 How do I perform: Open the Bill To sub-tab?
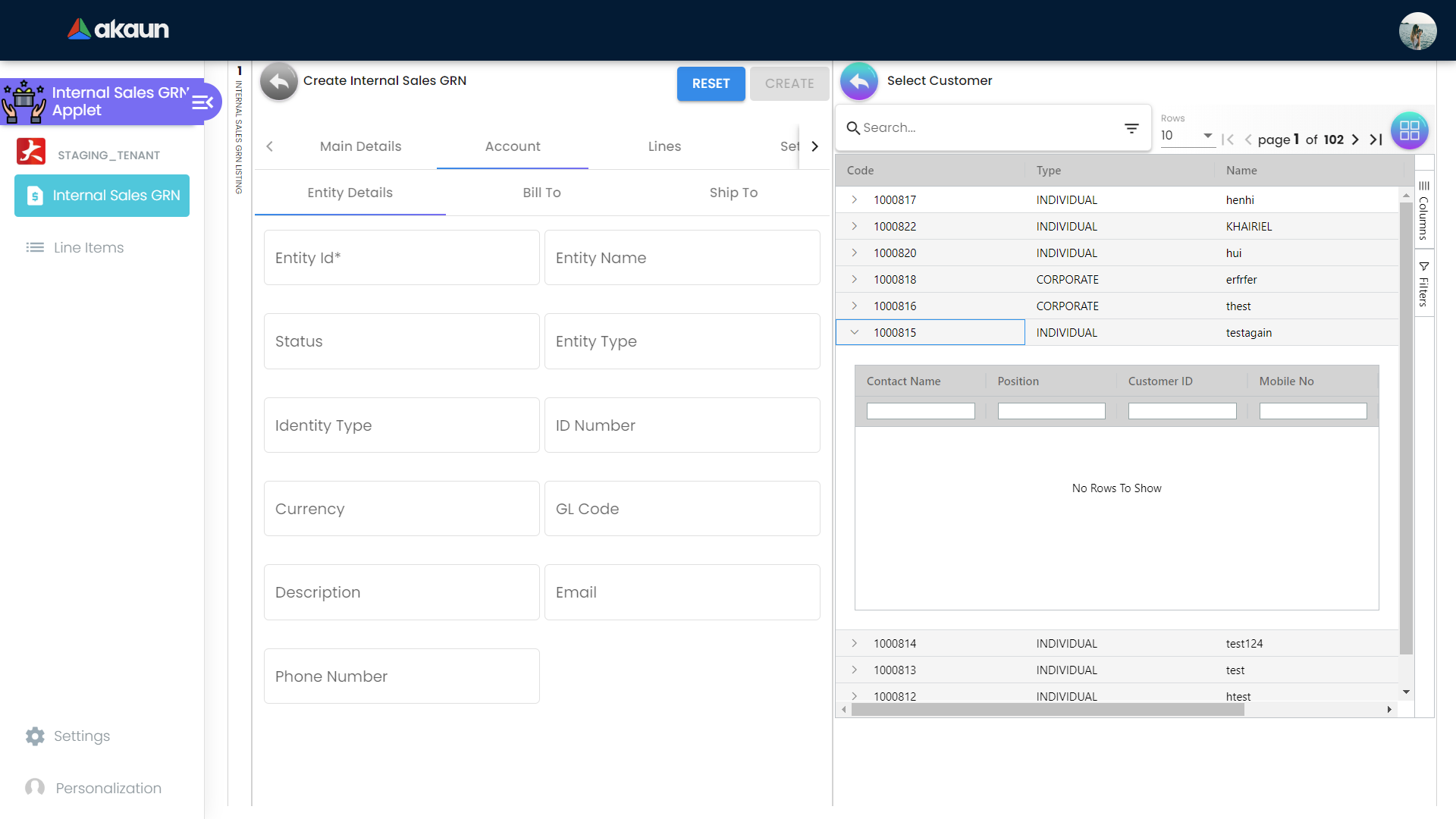click(541, 193)
